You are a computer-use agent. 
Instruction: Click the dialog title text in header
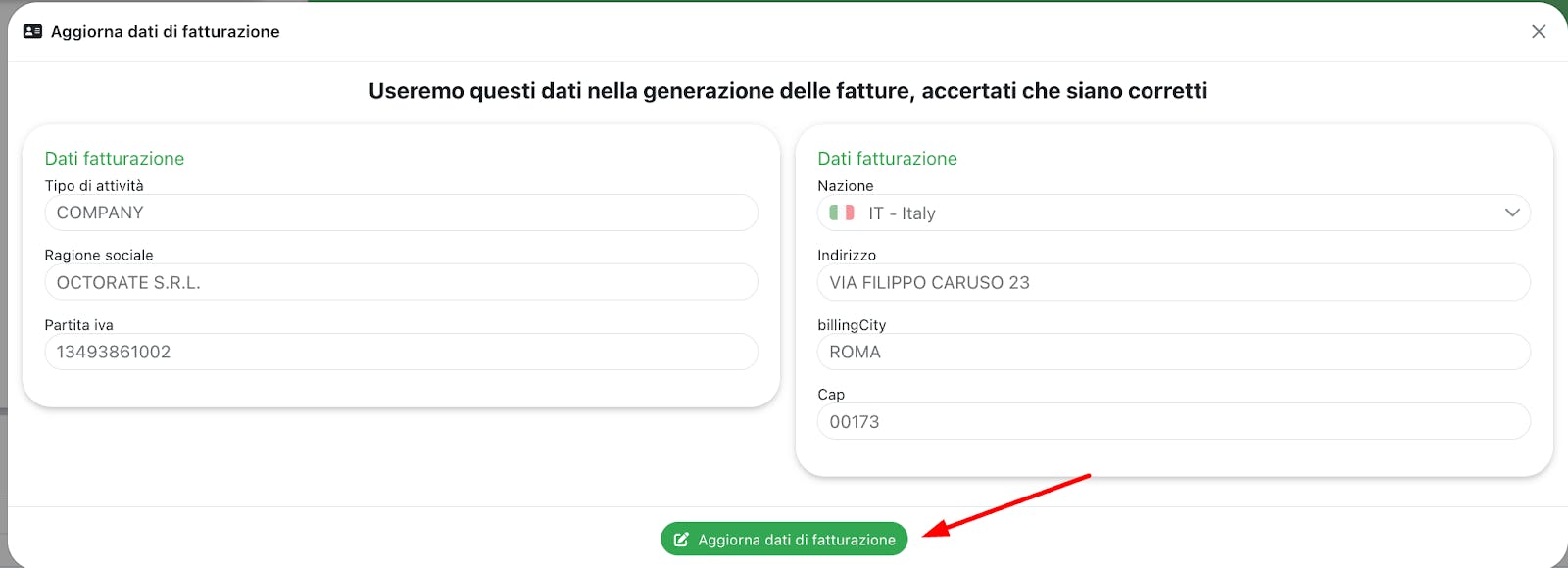click(x=165, y=32)
